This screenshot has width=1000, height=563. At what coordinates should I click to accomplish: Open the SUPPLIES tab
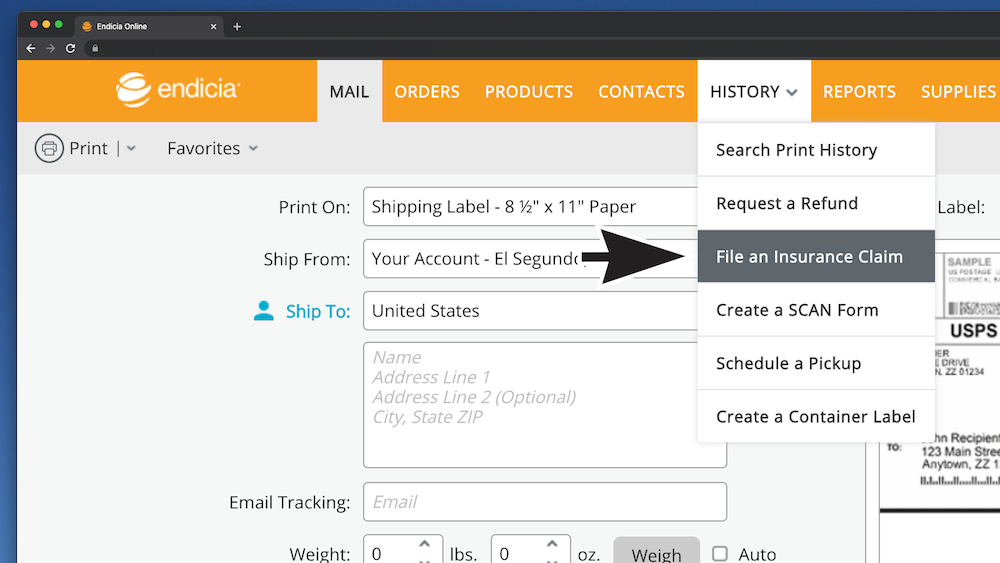(x=958, y=92)
